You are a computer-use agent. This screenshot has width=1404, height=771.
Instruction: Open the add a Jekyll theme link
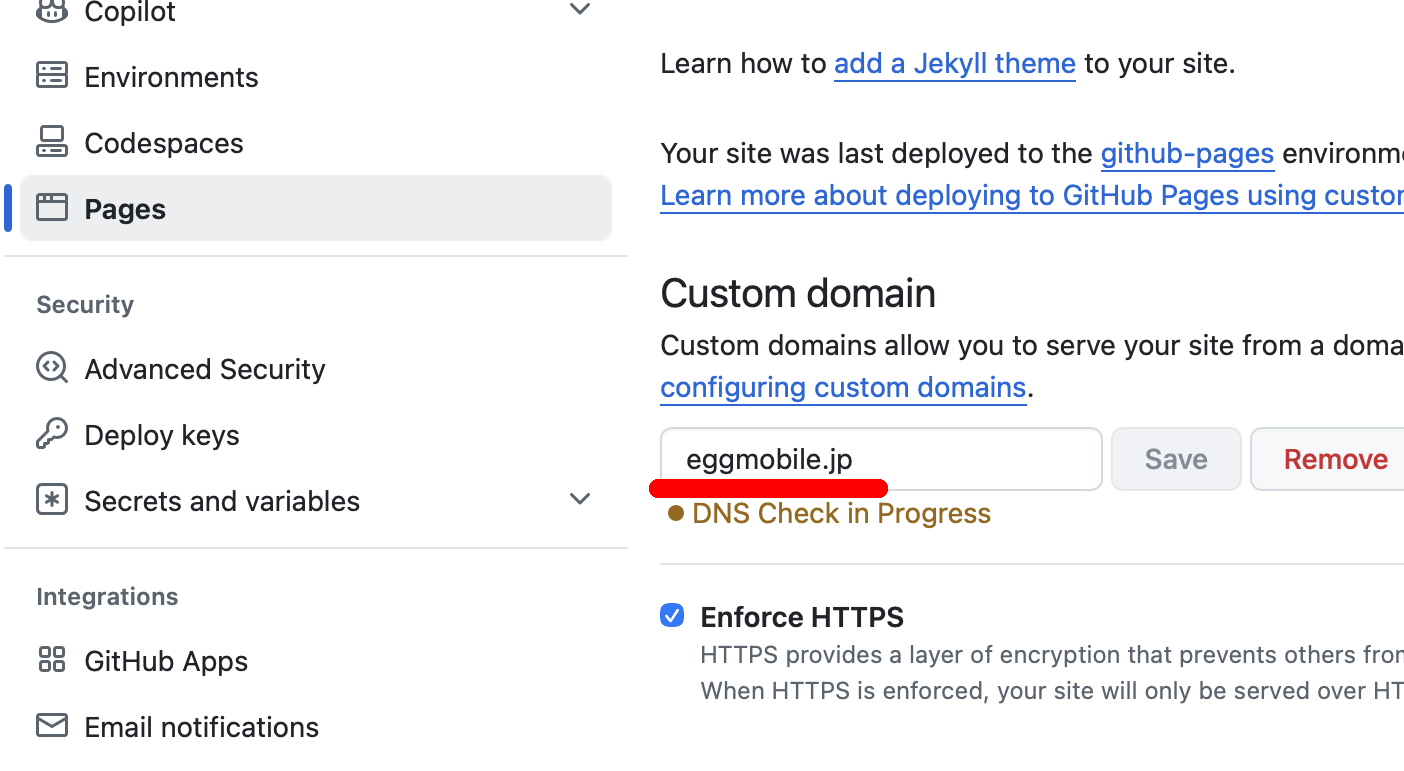tap(954, 63)
